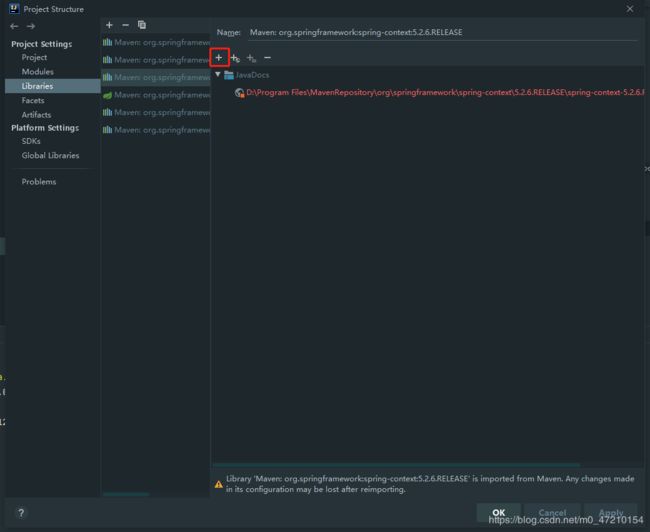Specify documentation URL button
The image size is (650, 532).
point(235,58)
